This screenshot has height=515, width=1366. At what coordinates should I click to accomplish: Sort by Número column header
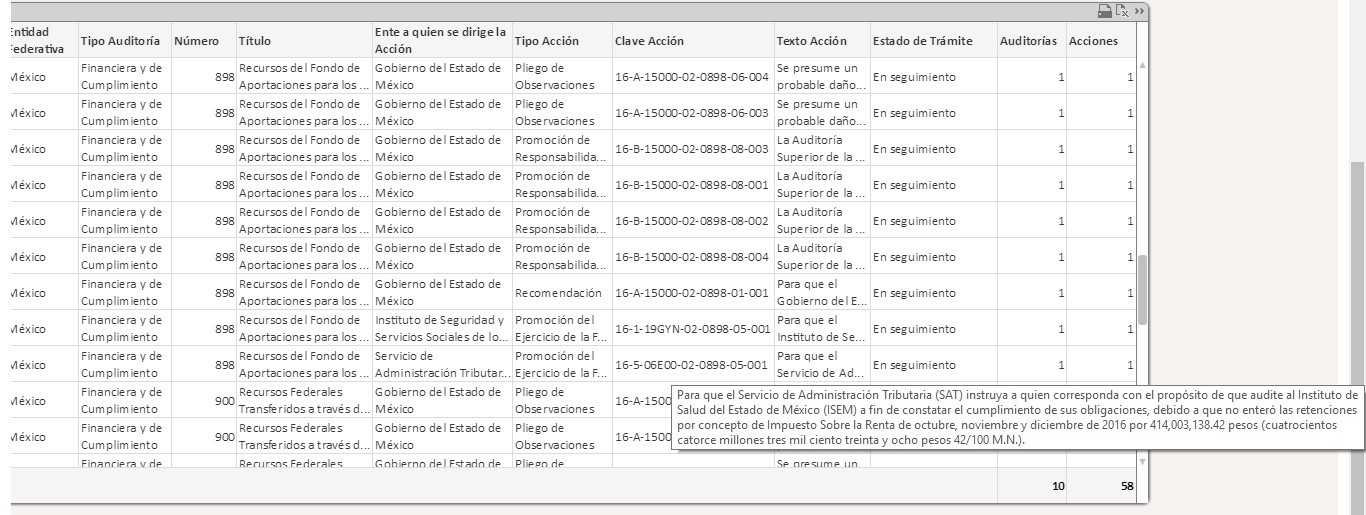(196, 41)
